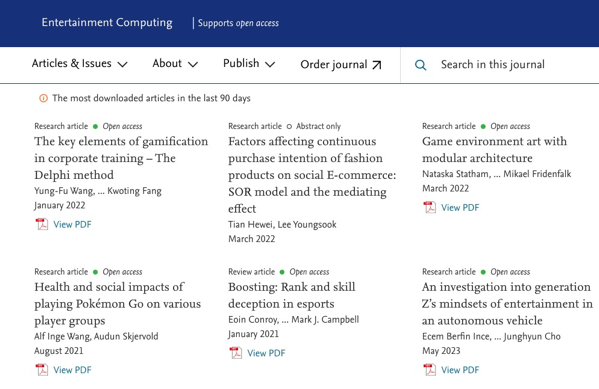Expand the Publish menu chevron
599x389 pixels.
point(270,65)
